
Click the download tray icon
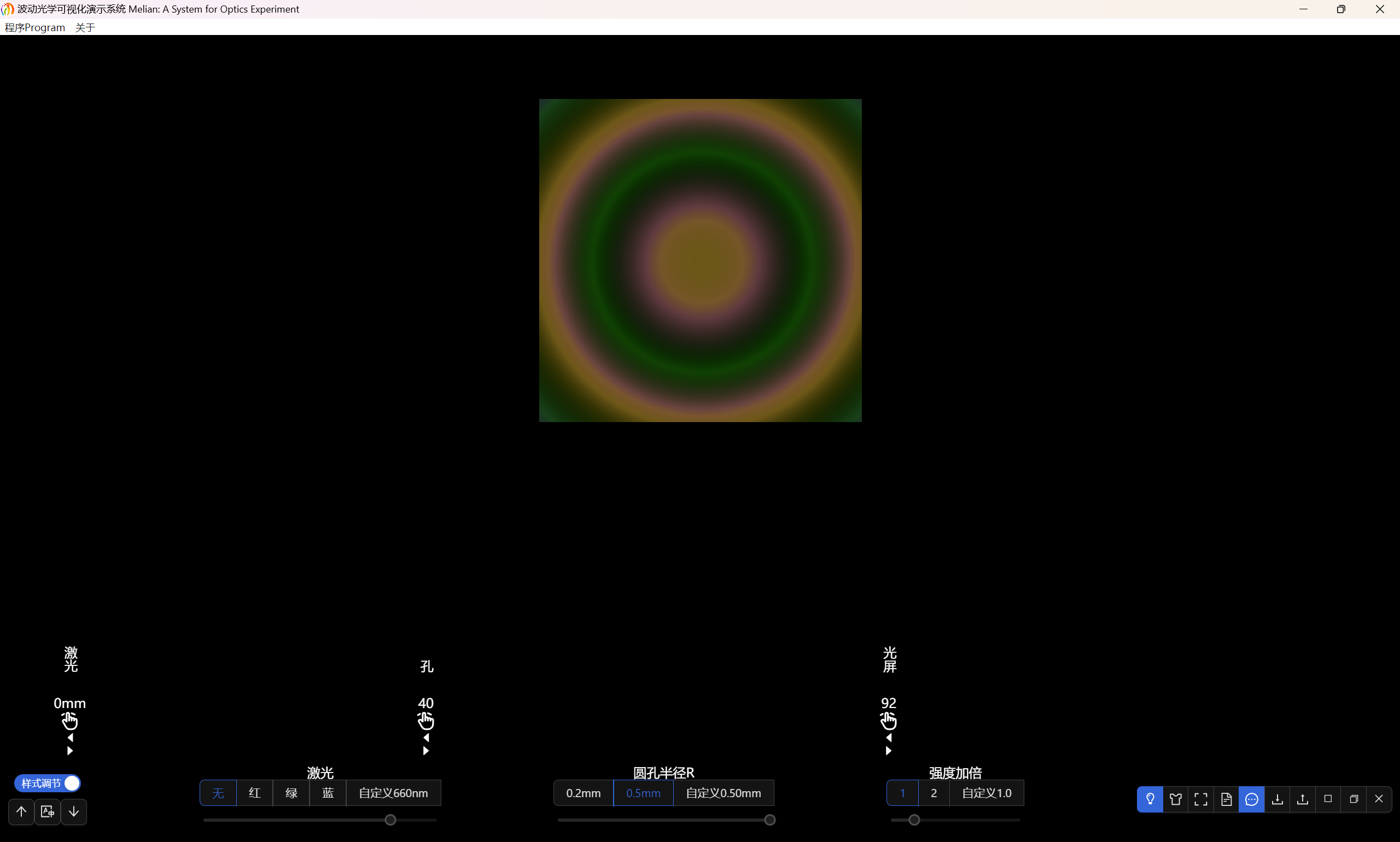(1277, 799)
